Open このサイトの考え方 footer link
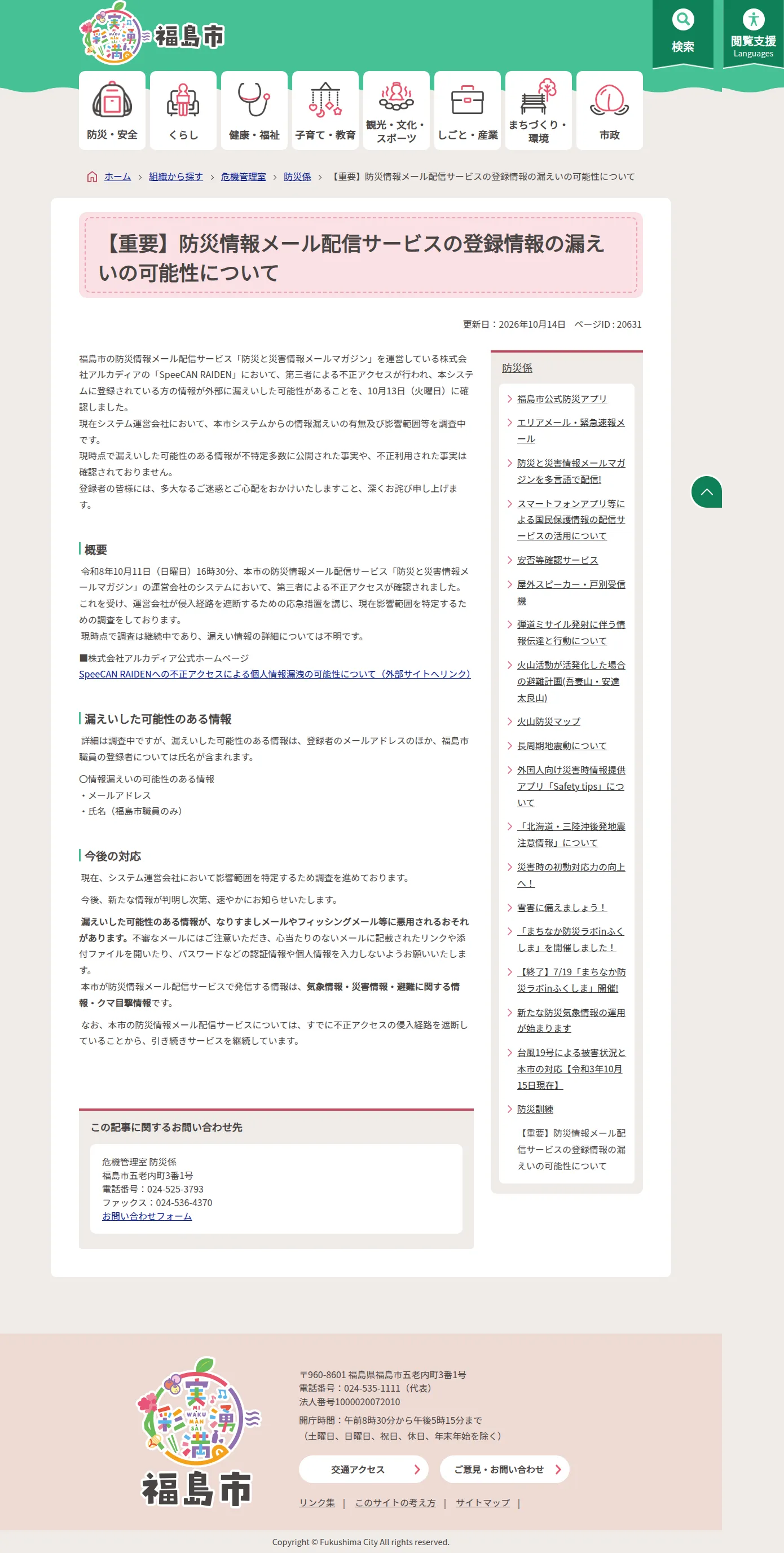The height and width of the screenshot is (1553, 784). (x=395, y=1502)
